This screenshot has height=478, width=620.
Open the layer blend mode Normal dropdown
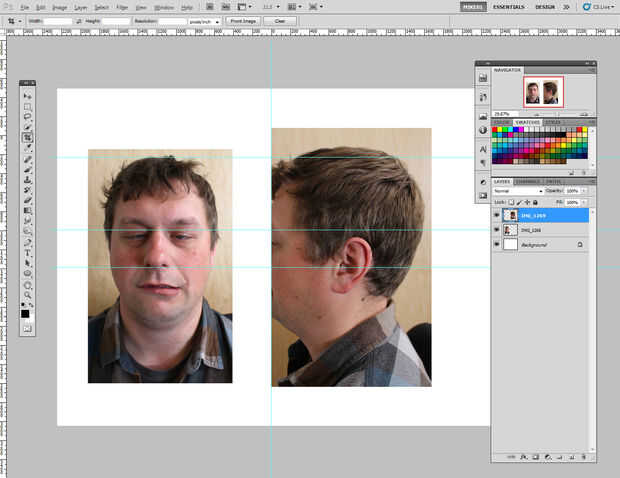click(517, 190)
